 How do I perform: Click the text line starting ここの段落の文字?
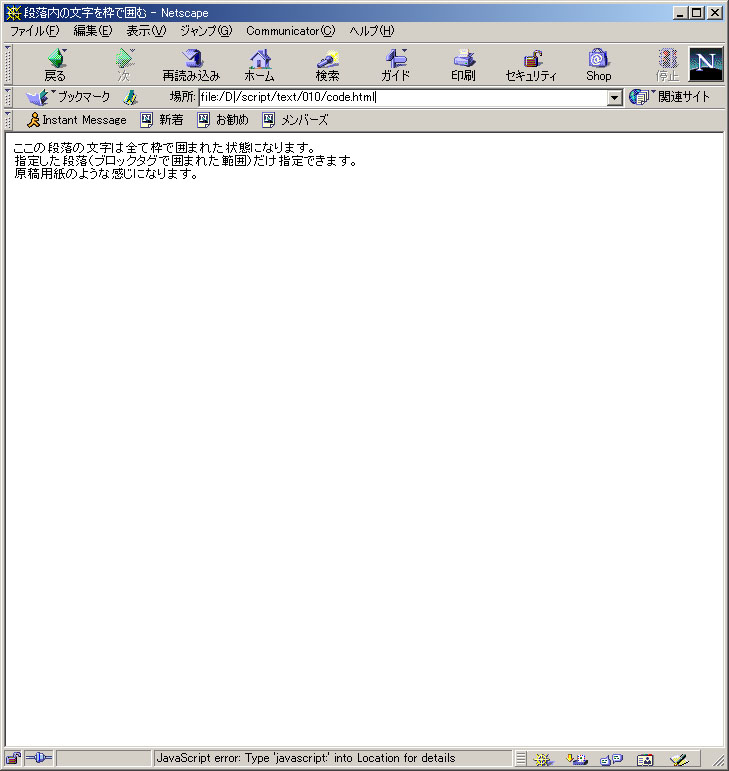pyautogui.click(x=164, y=148)
